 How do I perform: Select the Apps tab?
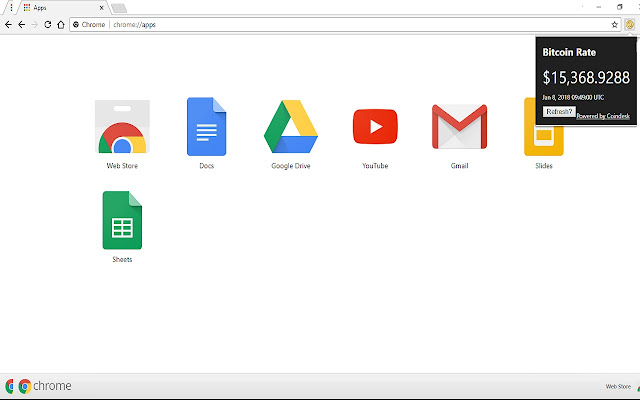(x=61, y=7)
